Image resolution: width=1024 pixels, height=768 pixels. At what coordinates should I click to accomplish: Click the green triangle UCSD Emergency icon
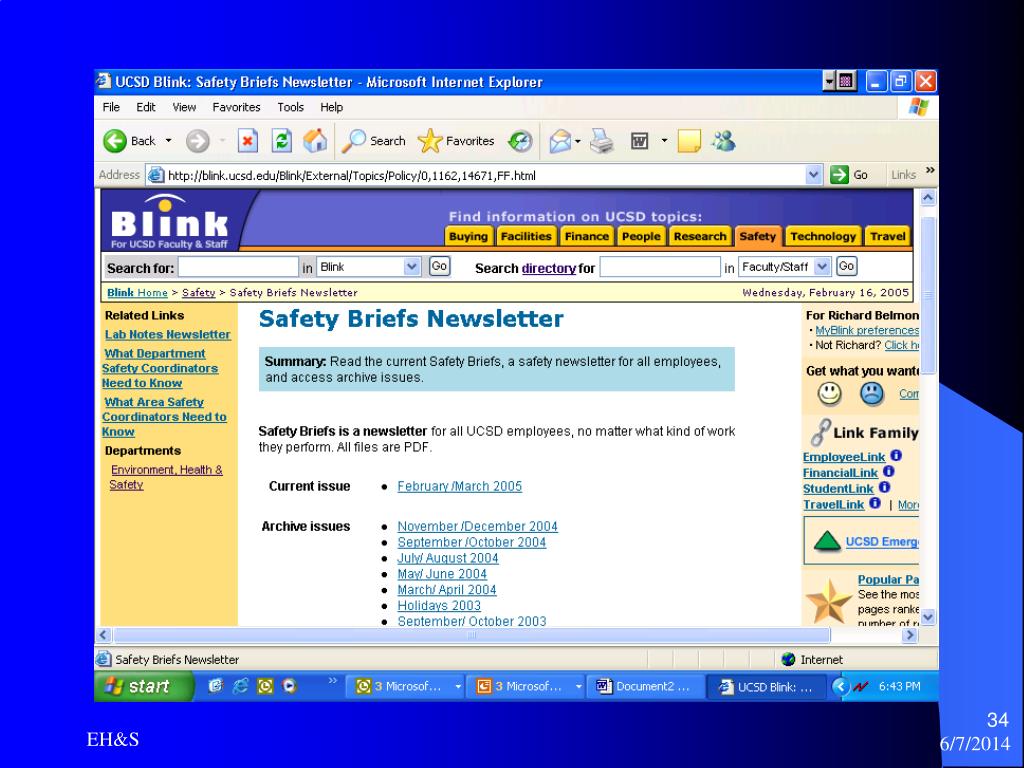(827, 541)
